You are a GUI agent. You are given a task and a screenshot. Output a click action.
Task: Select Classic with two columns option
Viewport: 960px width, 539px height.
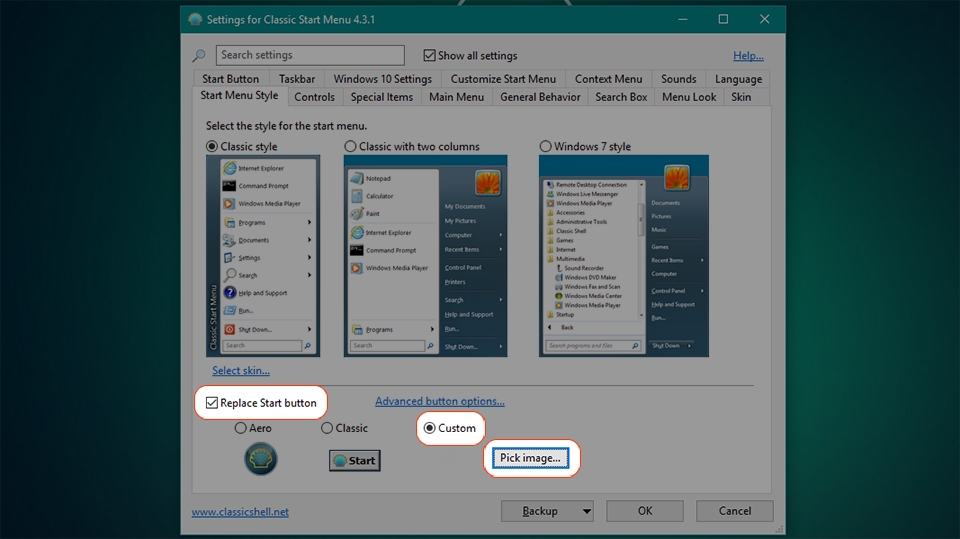tap(350, 146)
